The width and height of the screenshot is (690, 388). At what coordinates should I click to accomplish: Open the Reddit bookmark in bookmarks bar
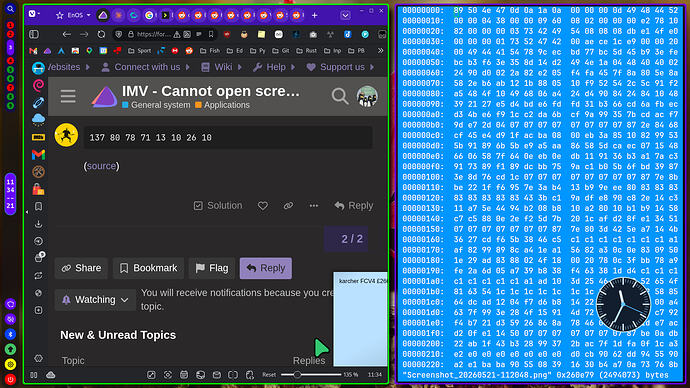coord(189,51)
